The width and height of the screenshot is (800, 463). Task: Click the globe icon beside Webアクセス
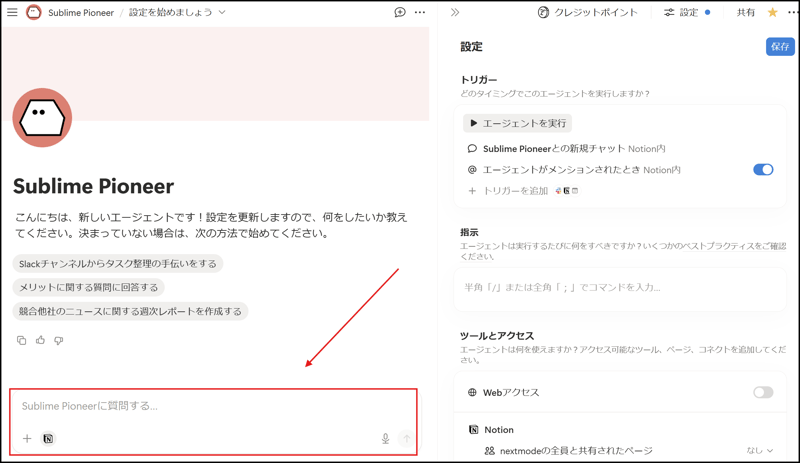tap(472, 393)
